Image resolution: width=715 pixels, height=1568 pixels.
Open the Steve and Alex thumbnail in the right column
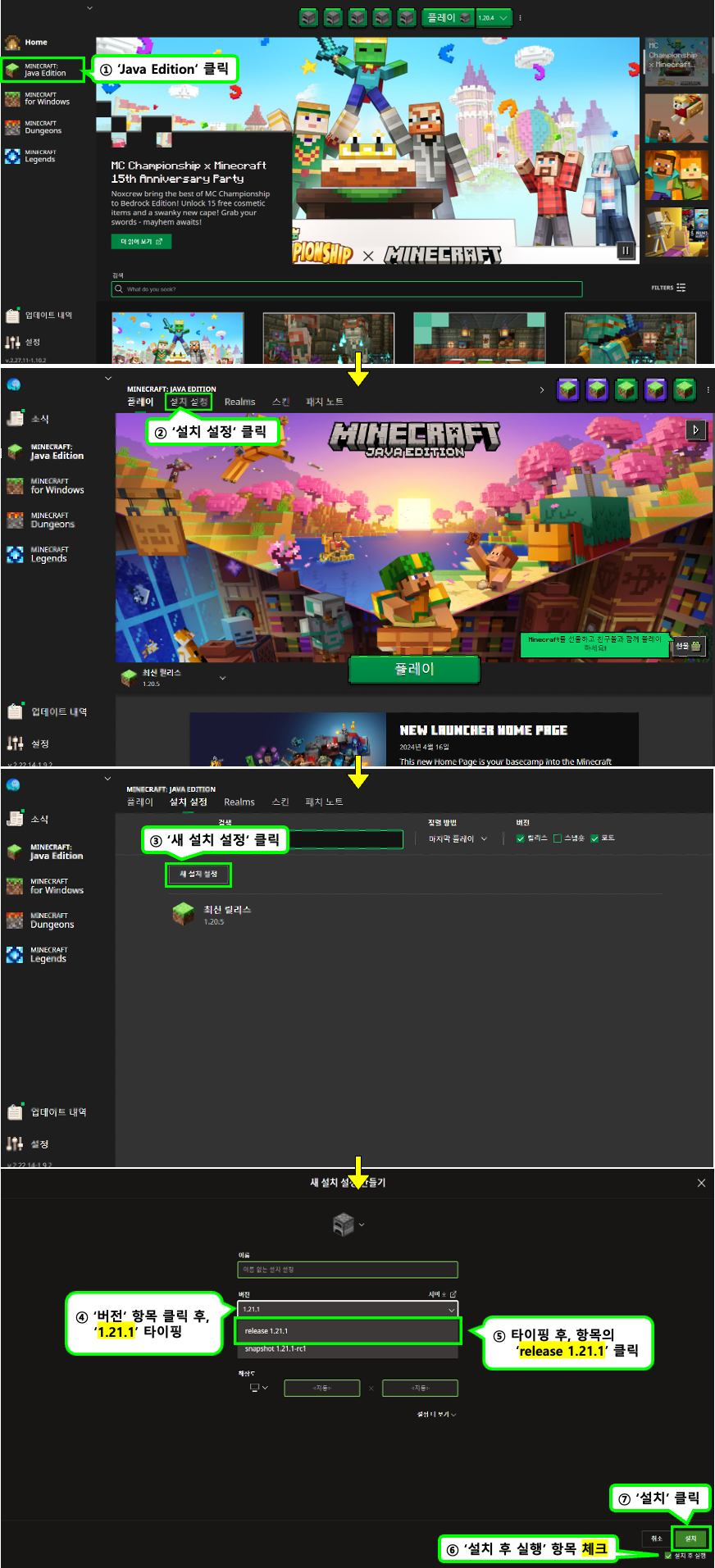coord(676,175)
